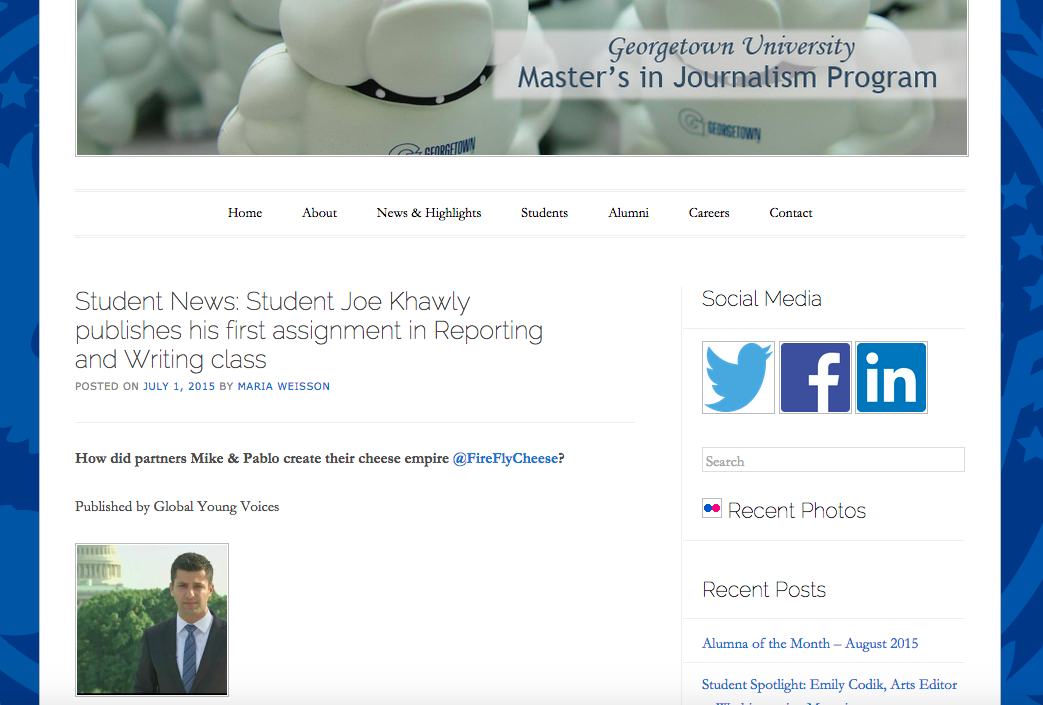Image resolution: width=1043 pixels, height=705 pixels.
Task: Navigate to the Home menu item
Action: coord(244,213)
